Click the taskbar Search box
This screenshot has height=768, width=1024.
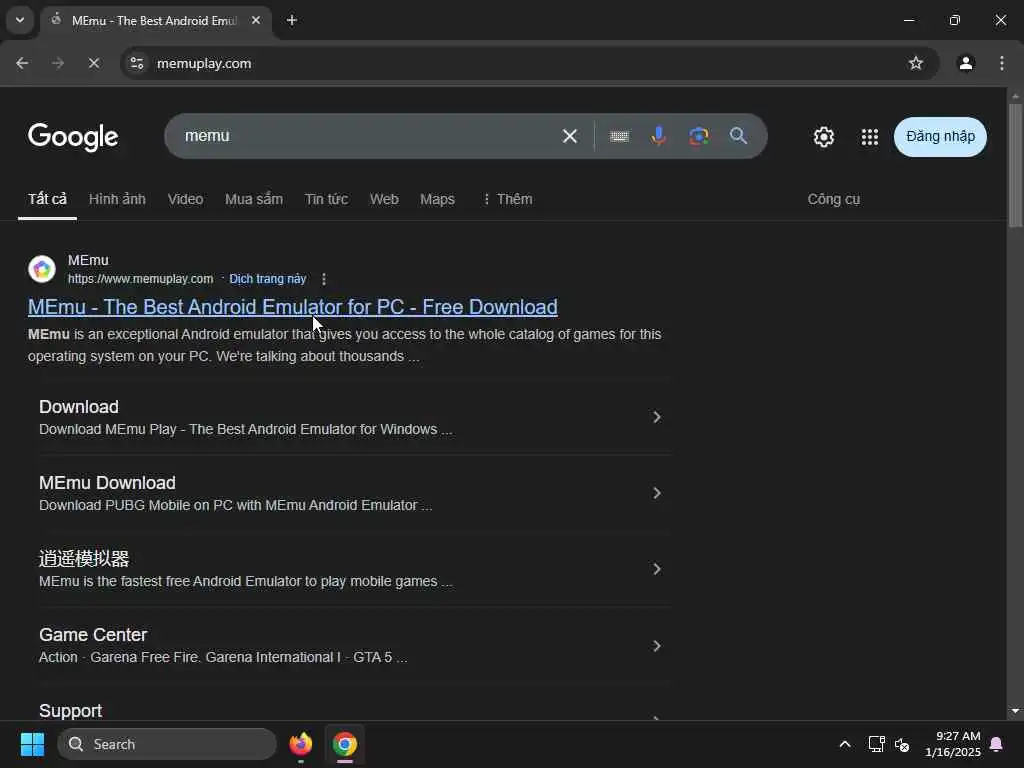click(168, 744)
